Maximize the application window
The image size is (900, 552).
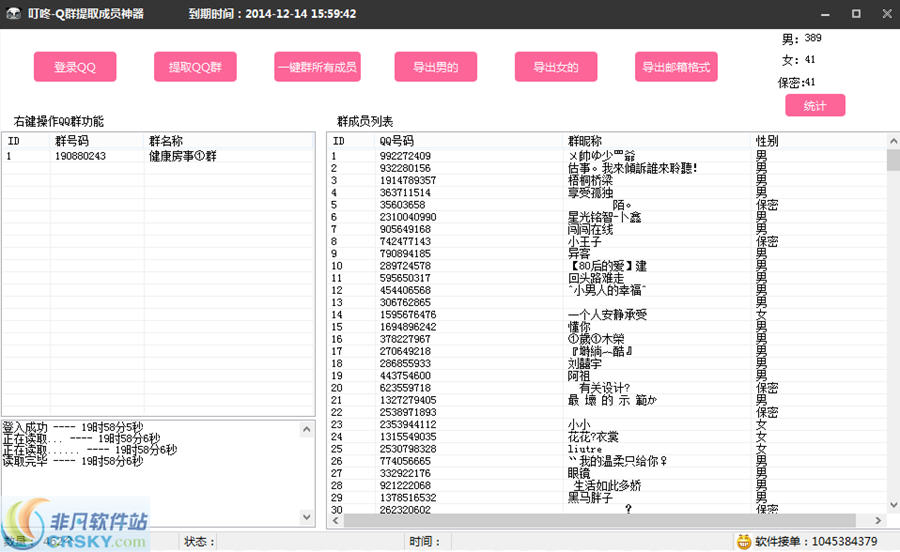(x=856, y=14)
